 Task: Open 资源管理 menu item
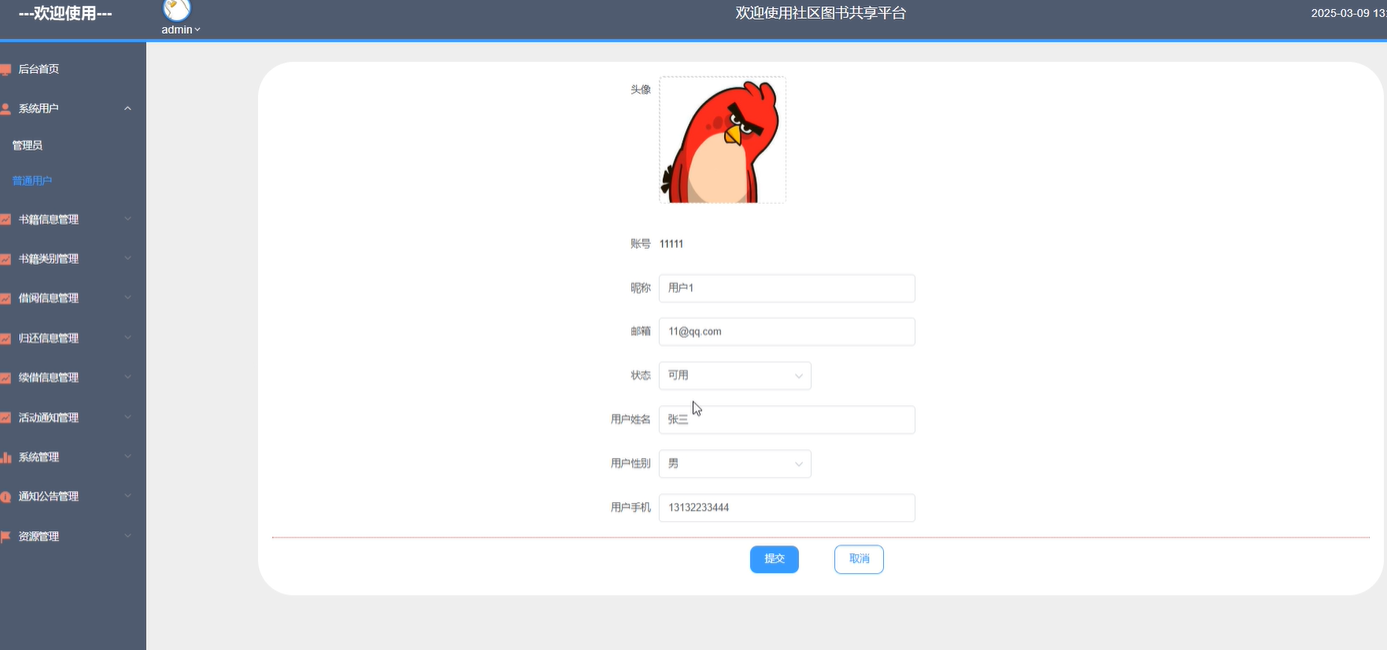[73, 537]
